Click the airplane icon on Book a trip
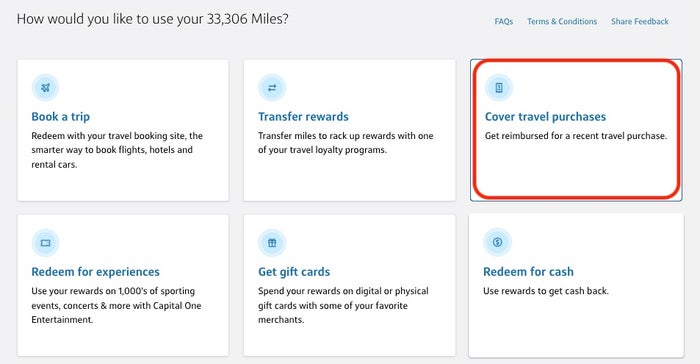This screenshot has width=700, height=364. coord(46,88)
